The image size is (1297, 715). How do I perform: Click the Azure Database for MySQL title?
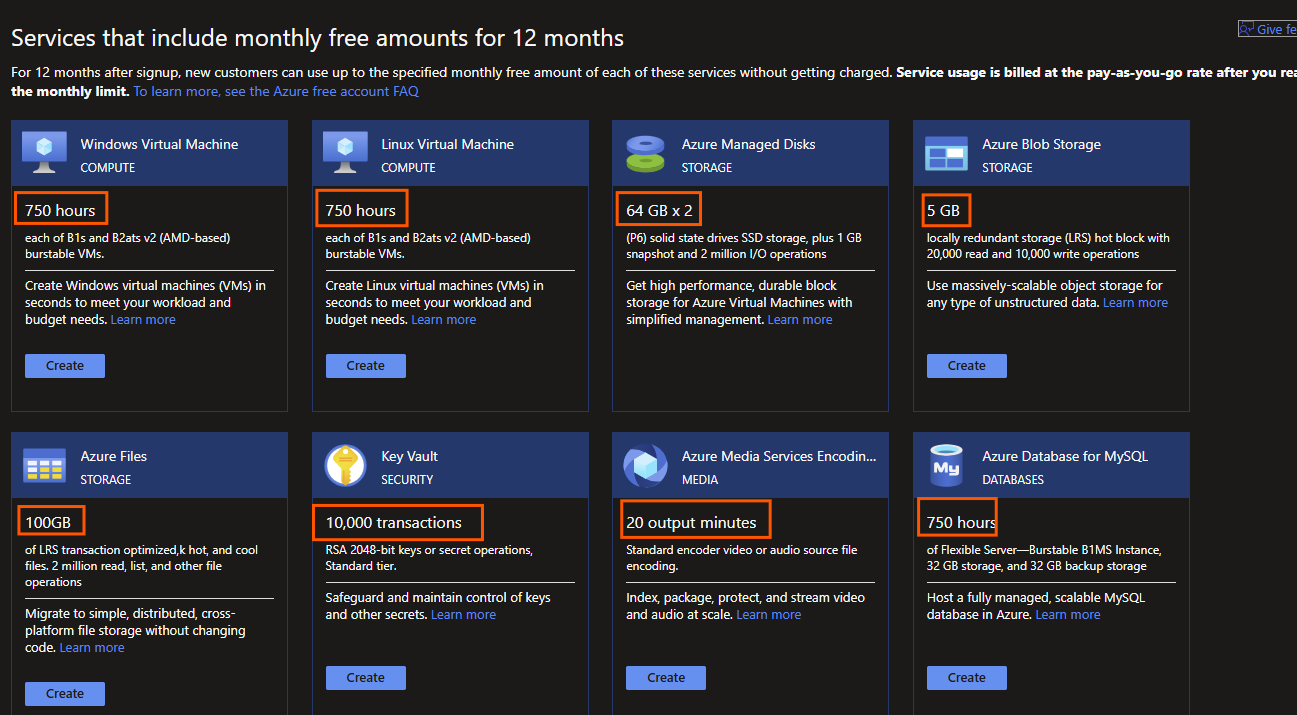[x=1065, y=456]
